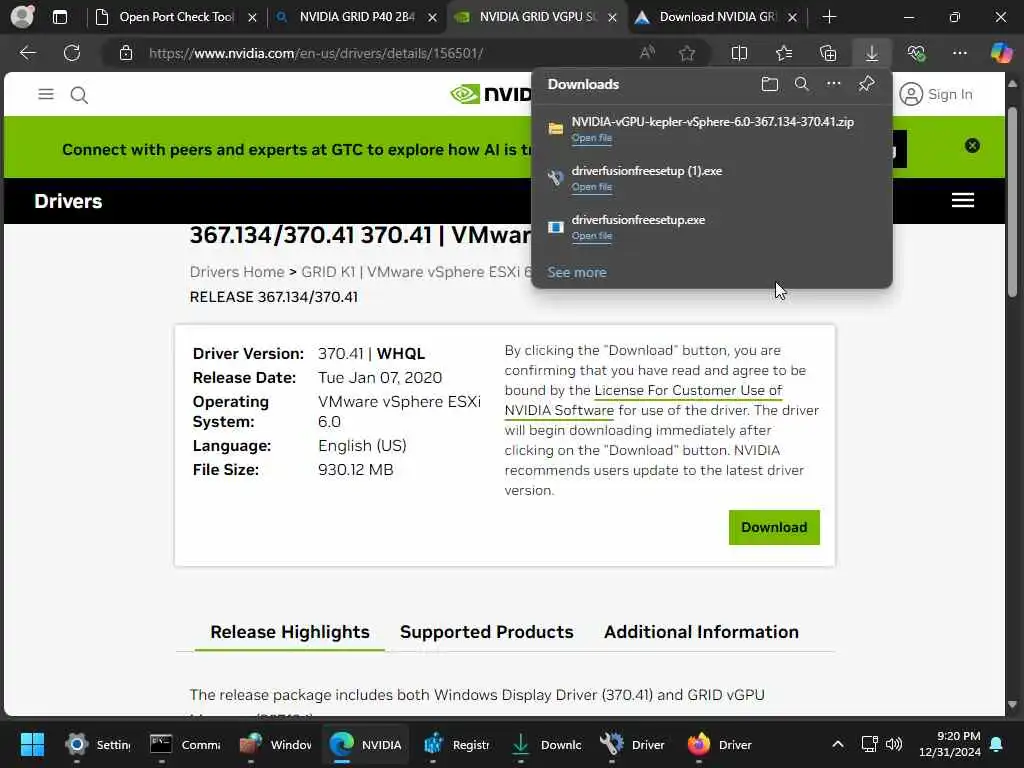This screenshot has height=768, width=1024.
Task: Click the scrollbar down arrow
Action: click(x=1013, y=705)
